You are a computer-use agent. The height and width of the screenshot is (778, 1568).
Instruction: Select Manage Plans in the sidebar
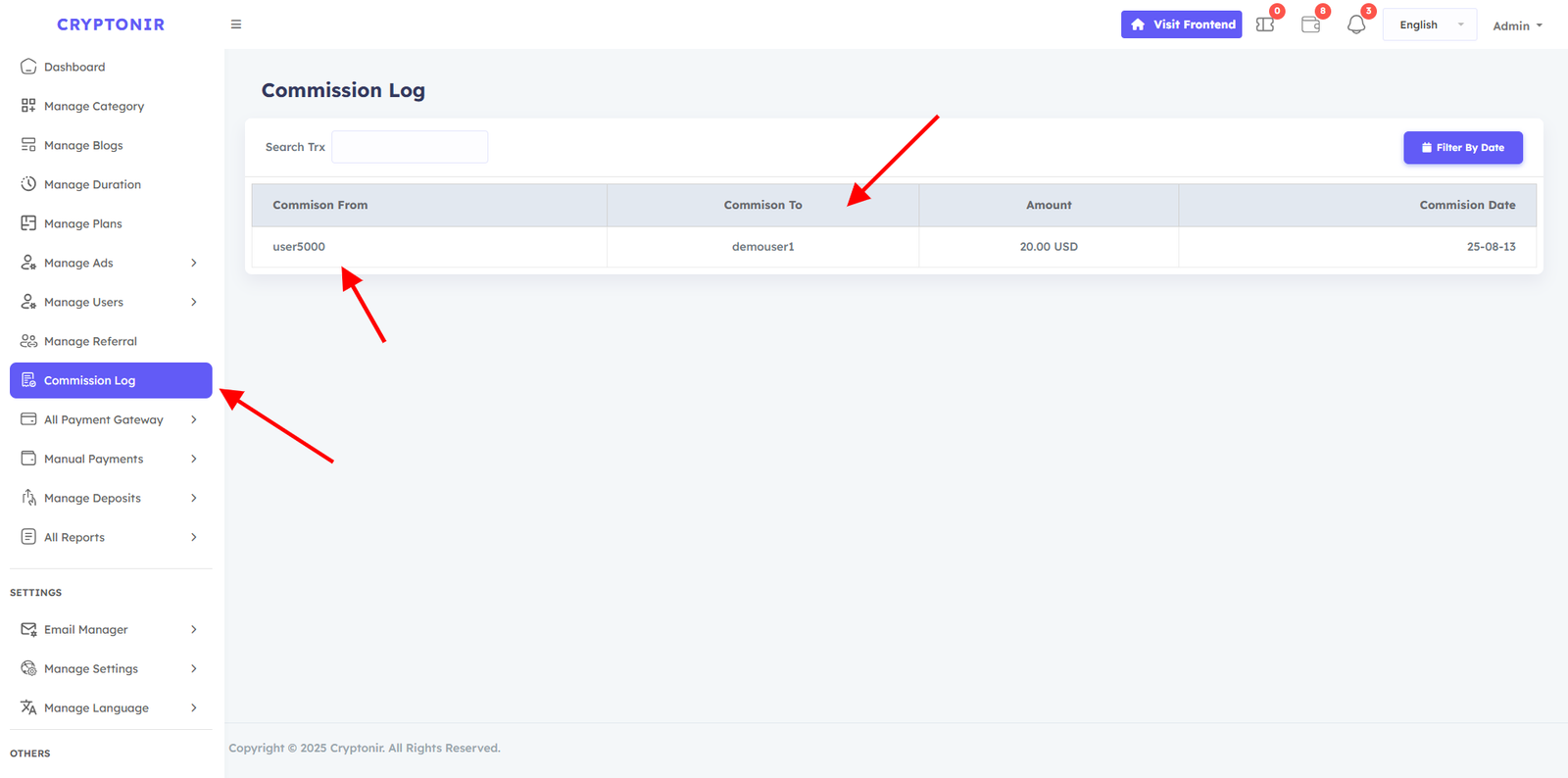[83, 223]
